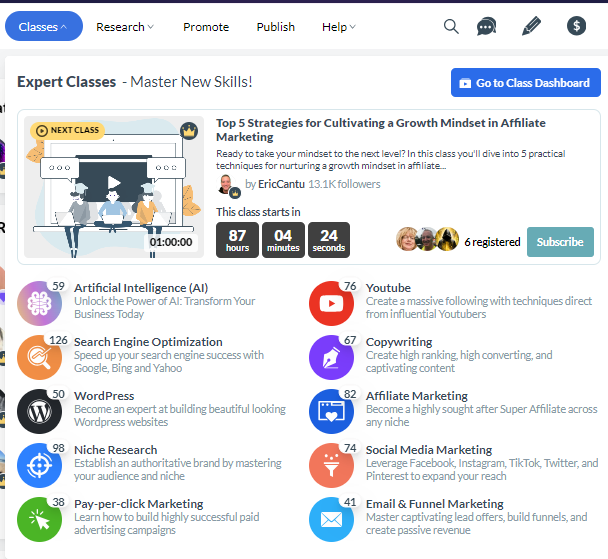Expand the Research dropdown menu
The height and width of the screenshot is (559, 608).
tap(125, 27)
